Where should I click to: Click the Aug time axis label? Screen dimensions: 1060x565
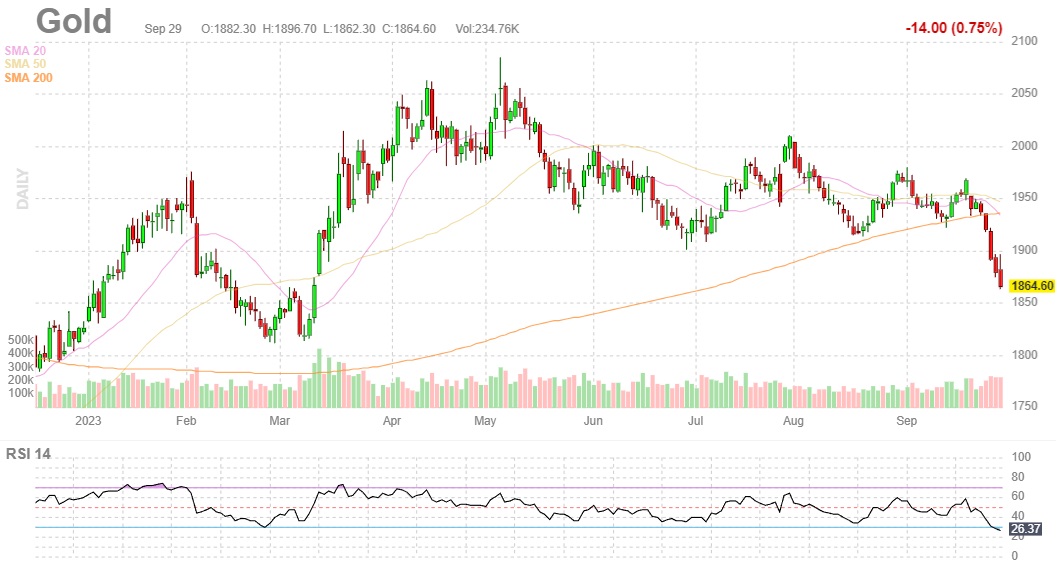[x=793, y=420]
